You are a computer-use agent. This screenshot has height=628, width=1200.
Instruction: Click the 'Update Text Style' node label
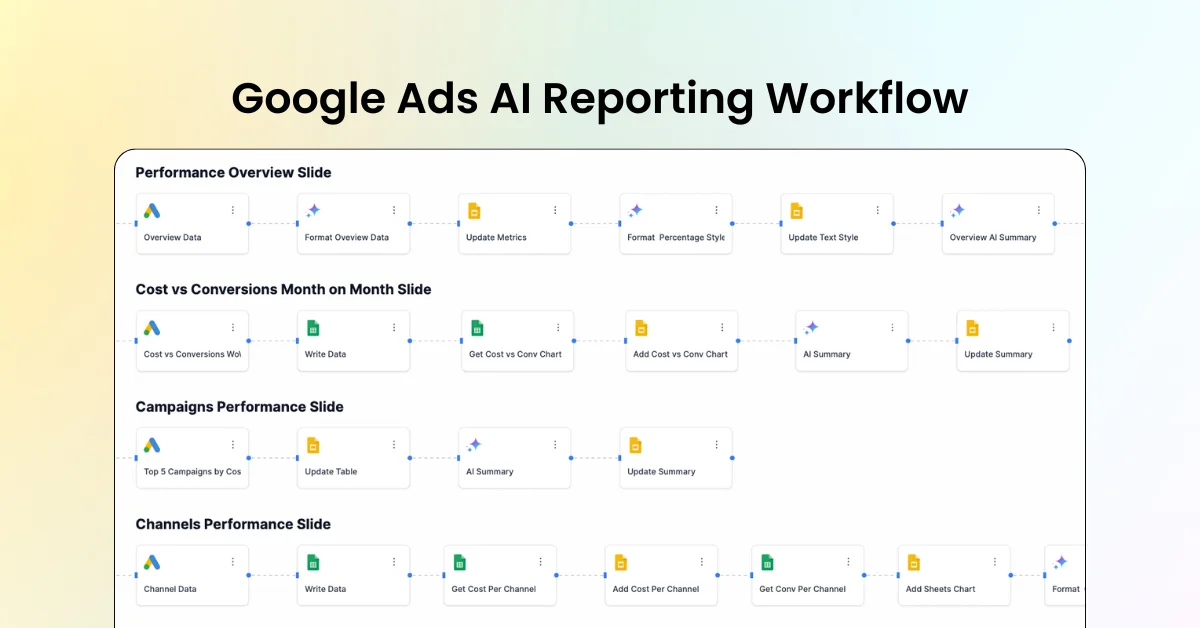[x=823, y=238]
